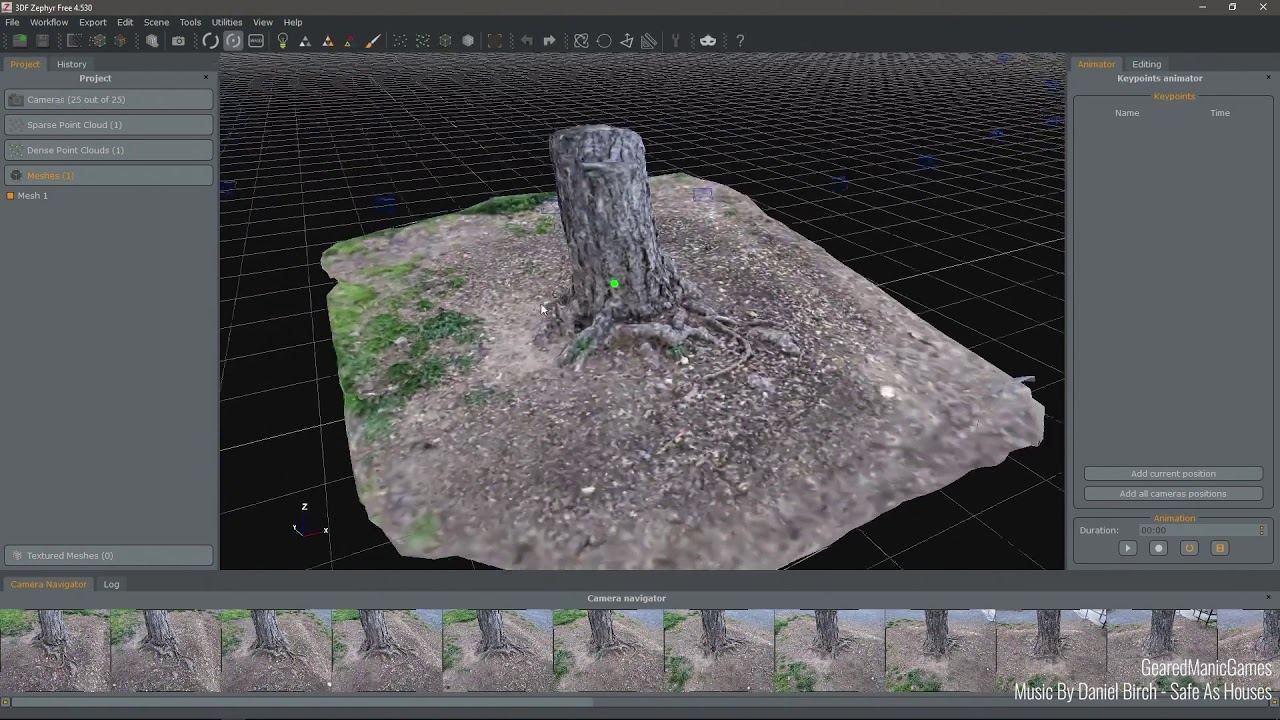Click the open project folder icon
The height and width of the screenshot is (720, 1280).
pos(19,41)
